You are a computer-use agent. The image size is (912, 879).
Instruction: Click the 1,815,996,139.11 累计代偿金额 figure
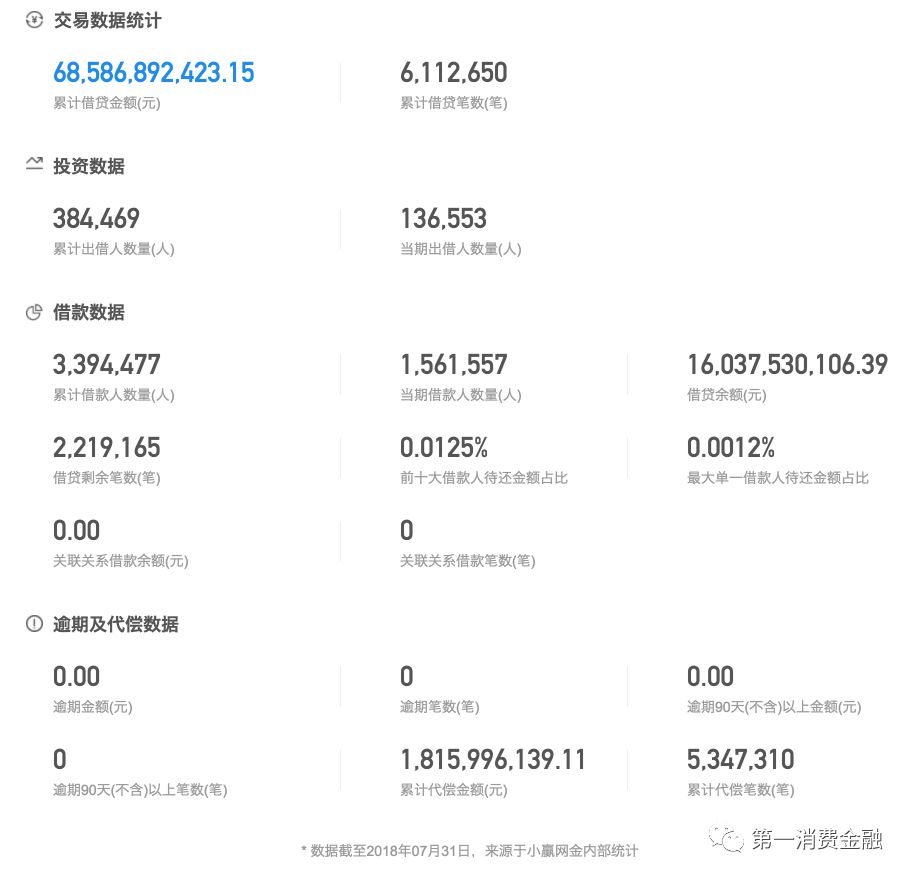click(x=493, y=759)
